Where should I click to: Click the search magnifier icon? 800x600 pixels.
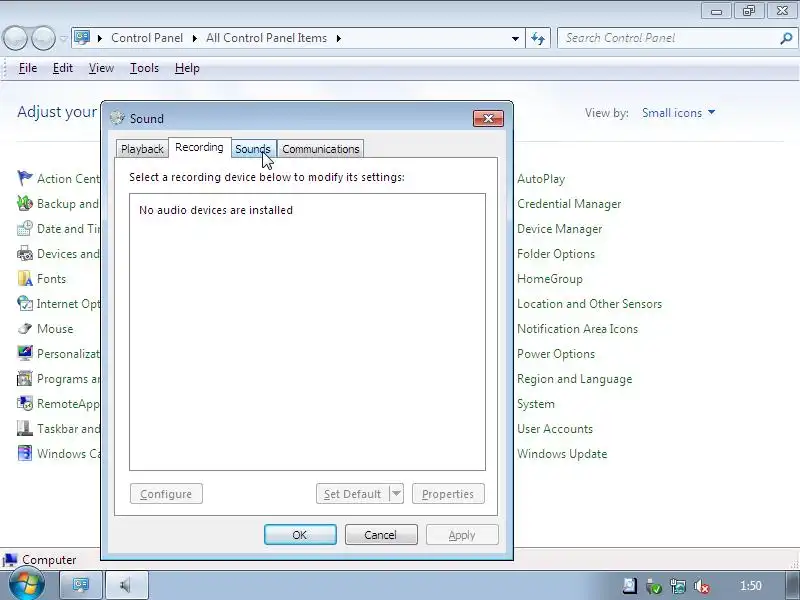(786, 38)
